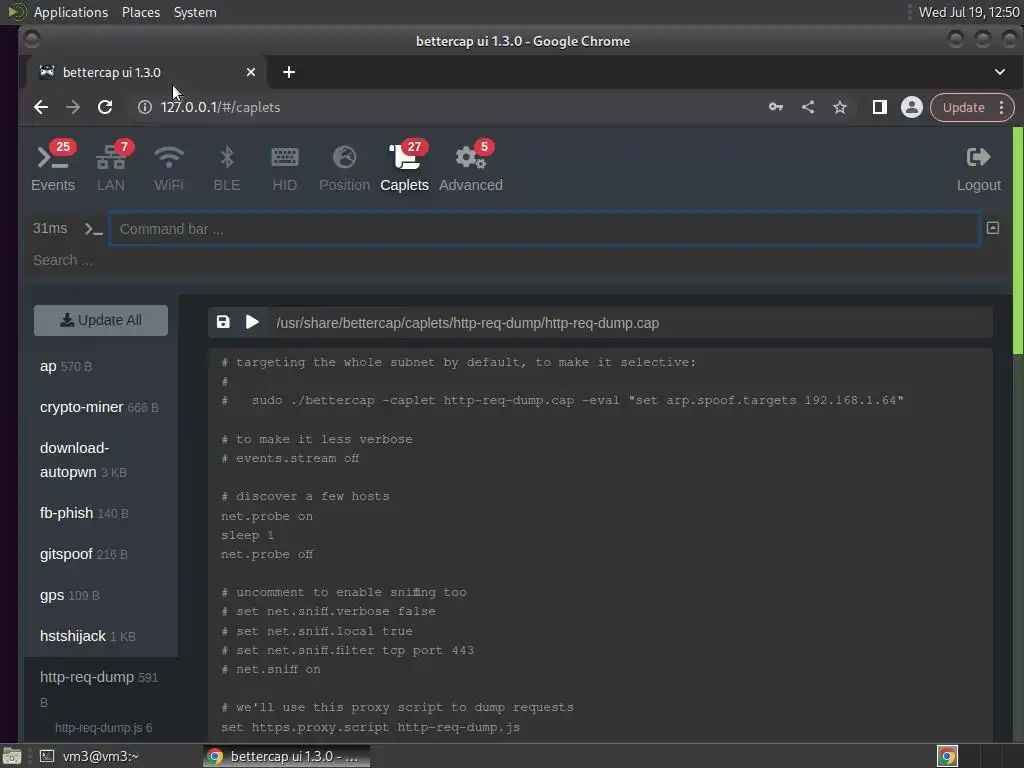This screenshot has width=1024, height=768.
Task: Open the Events panel icon
Action: (x=53, y=167)
